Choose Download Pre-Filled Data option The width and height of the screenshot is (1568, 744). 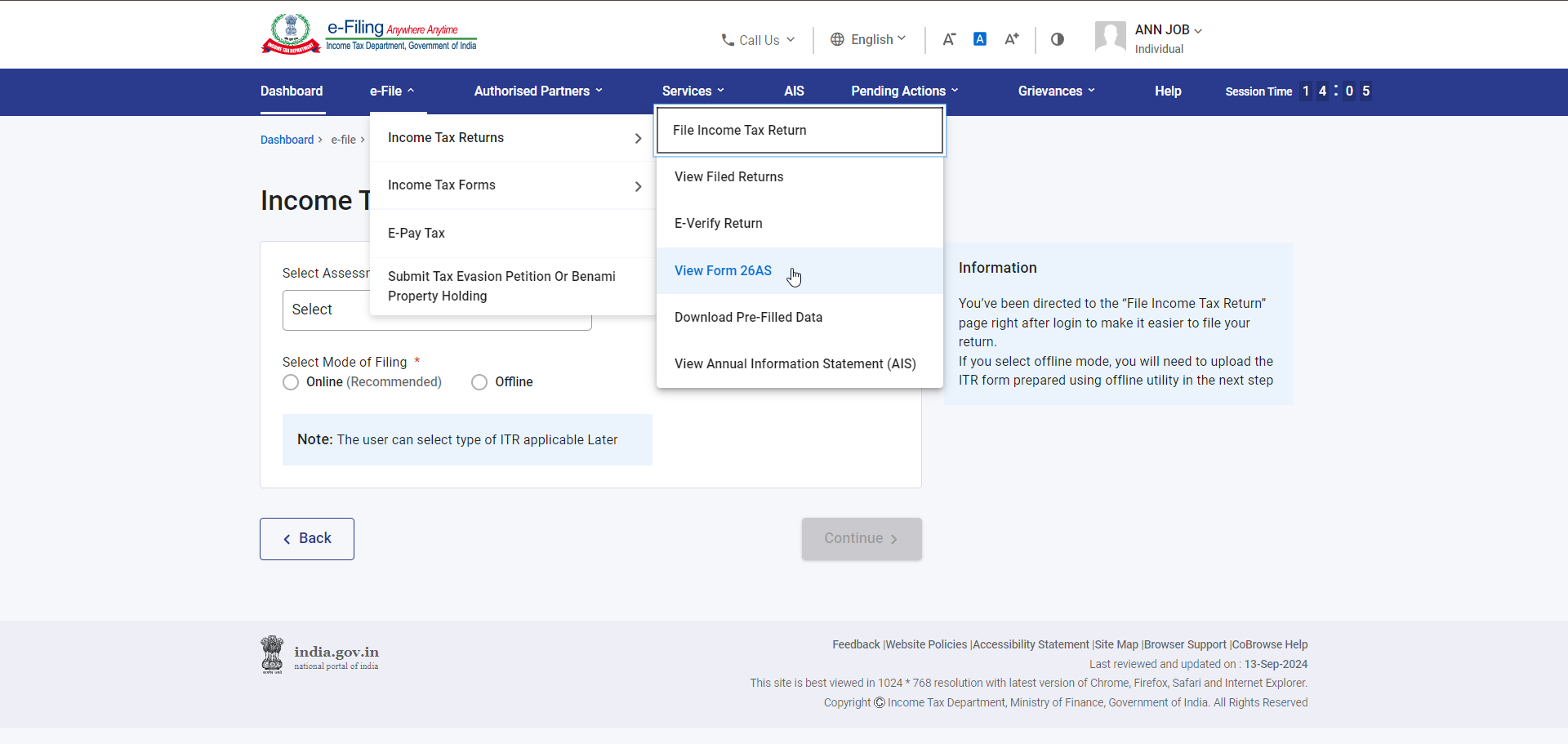point(748,317)
